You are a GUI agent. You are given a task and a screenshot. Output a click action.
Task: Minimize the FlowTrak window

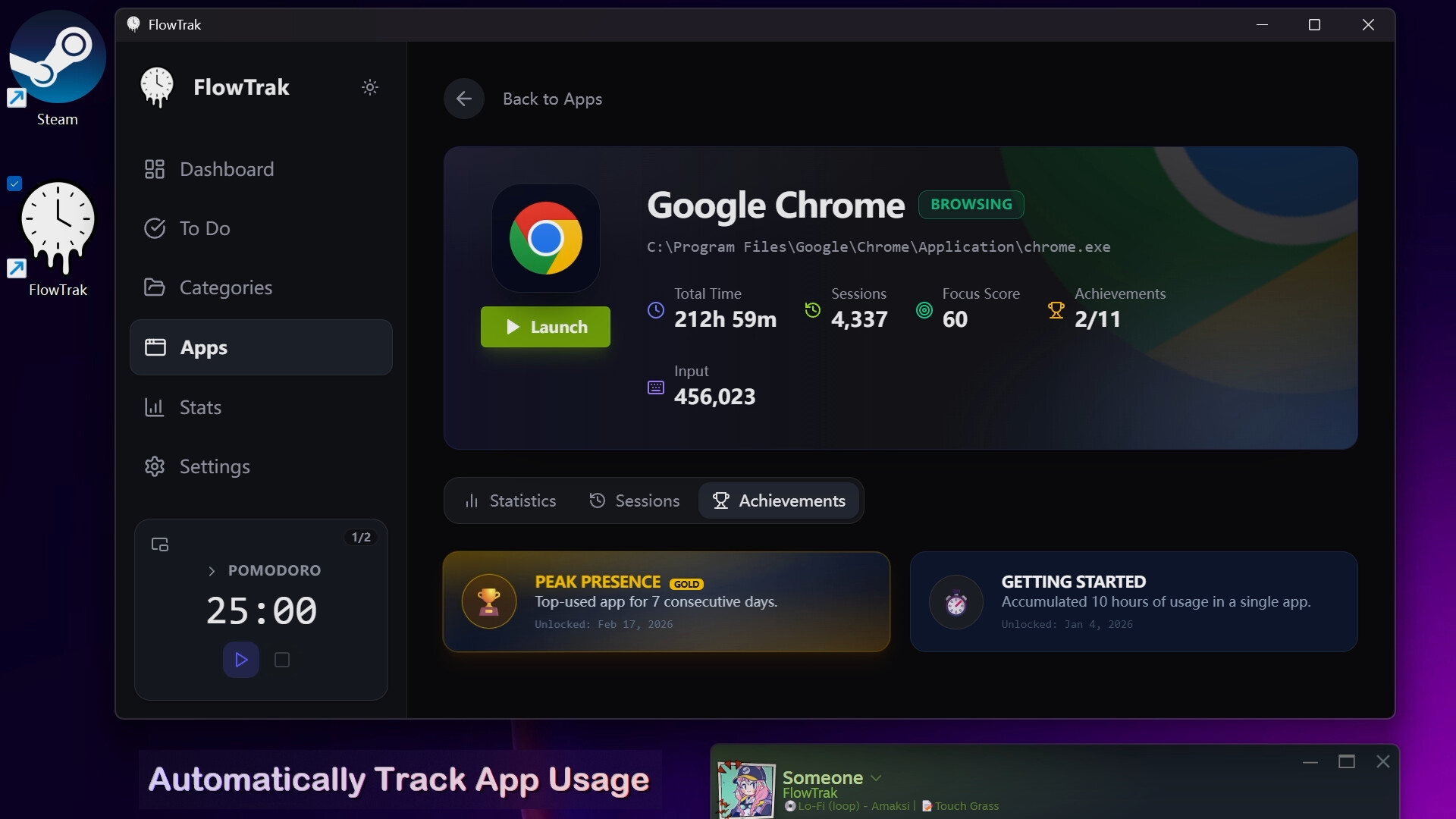click(x=1262, y=24)
